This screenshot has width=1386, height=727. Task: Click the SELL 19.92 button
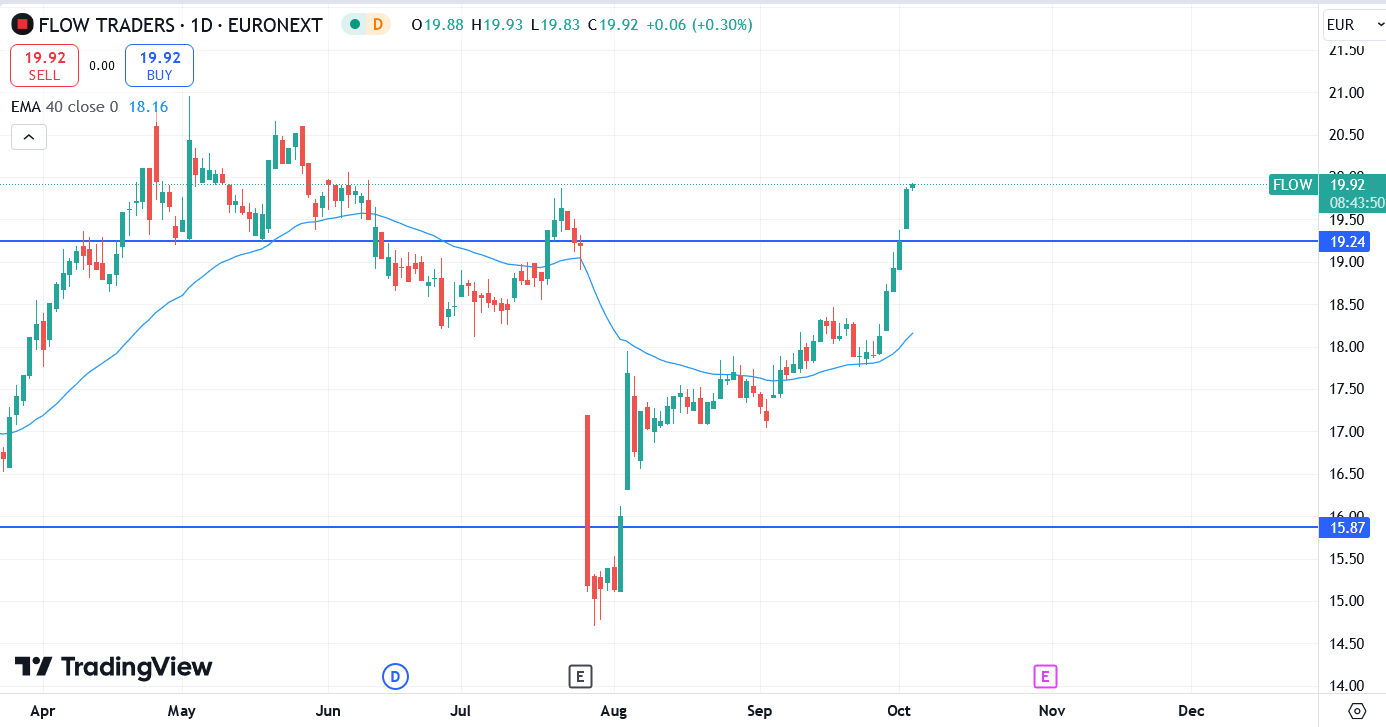click(44, 65)
